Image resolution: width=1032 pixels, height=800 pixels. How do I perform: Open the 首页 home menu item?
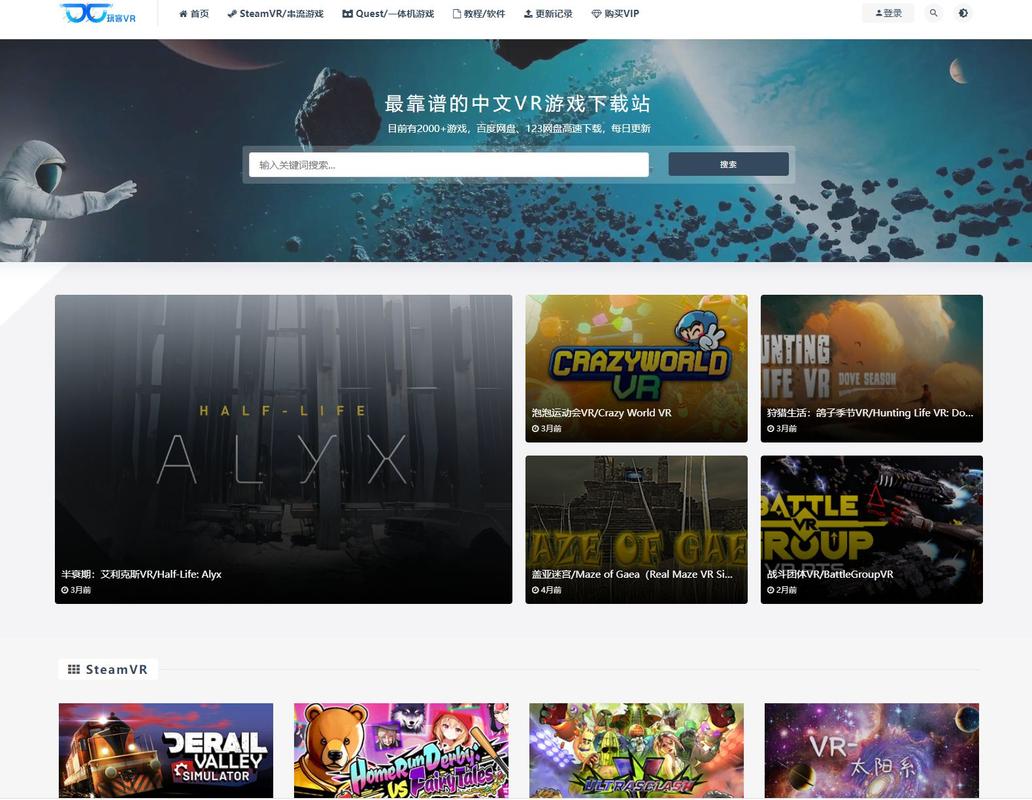(x=194, y=13)
